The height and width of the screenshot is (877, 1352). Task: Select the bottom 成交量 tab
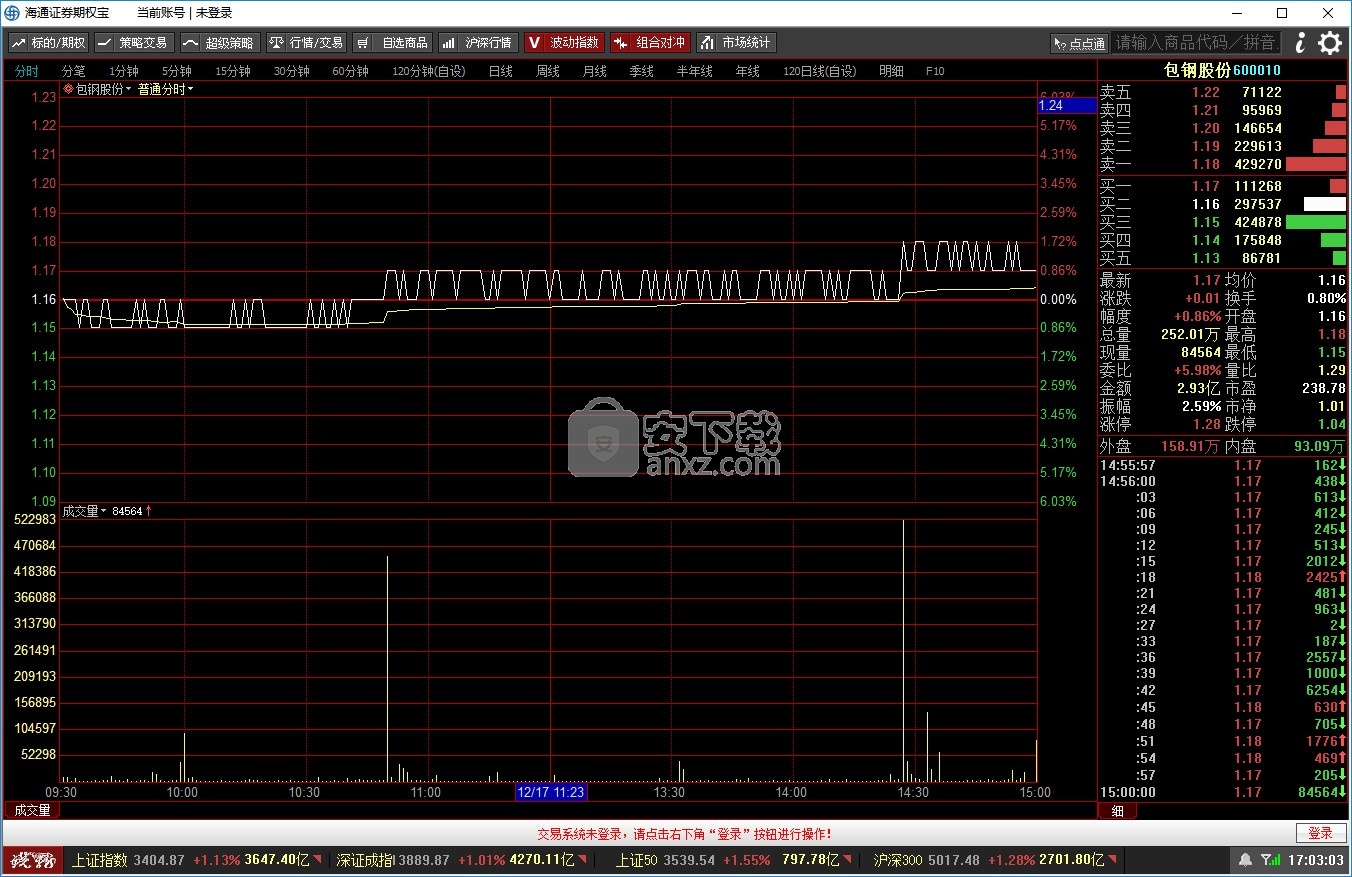pos(32,810)
